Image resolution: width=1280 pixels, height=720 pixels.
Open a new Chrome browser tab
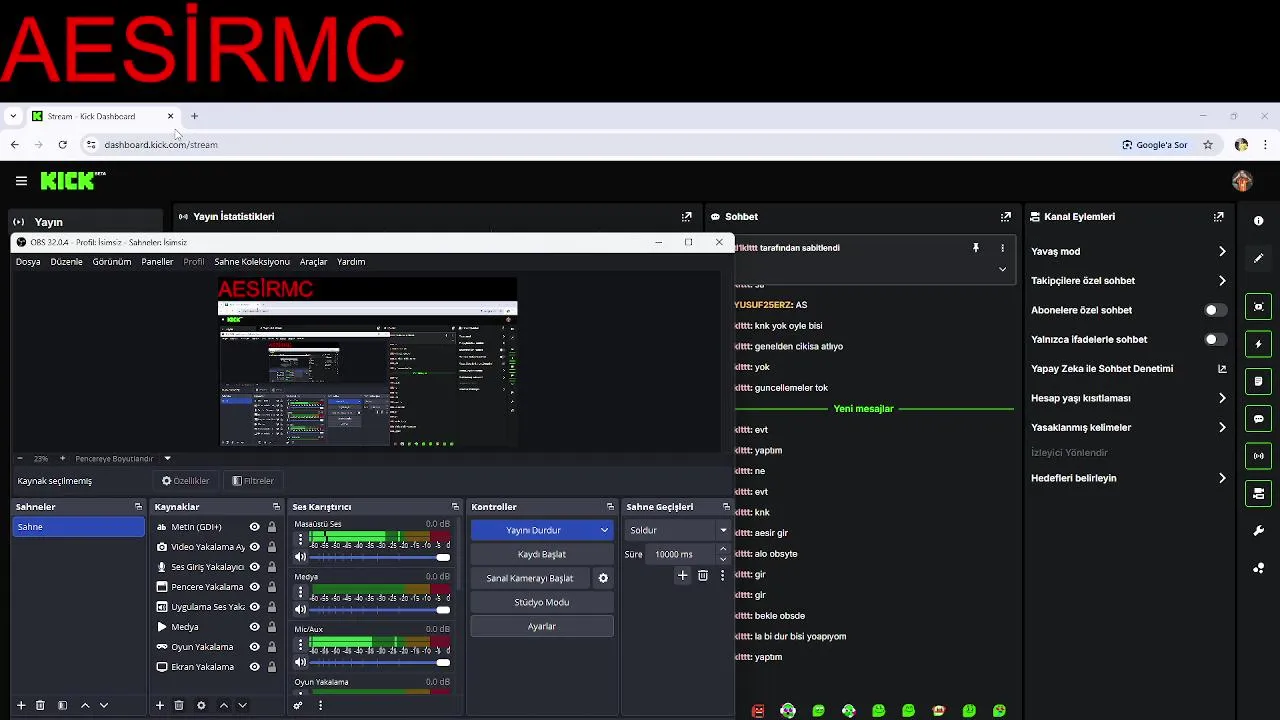pos(194,116)
